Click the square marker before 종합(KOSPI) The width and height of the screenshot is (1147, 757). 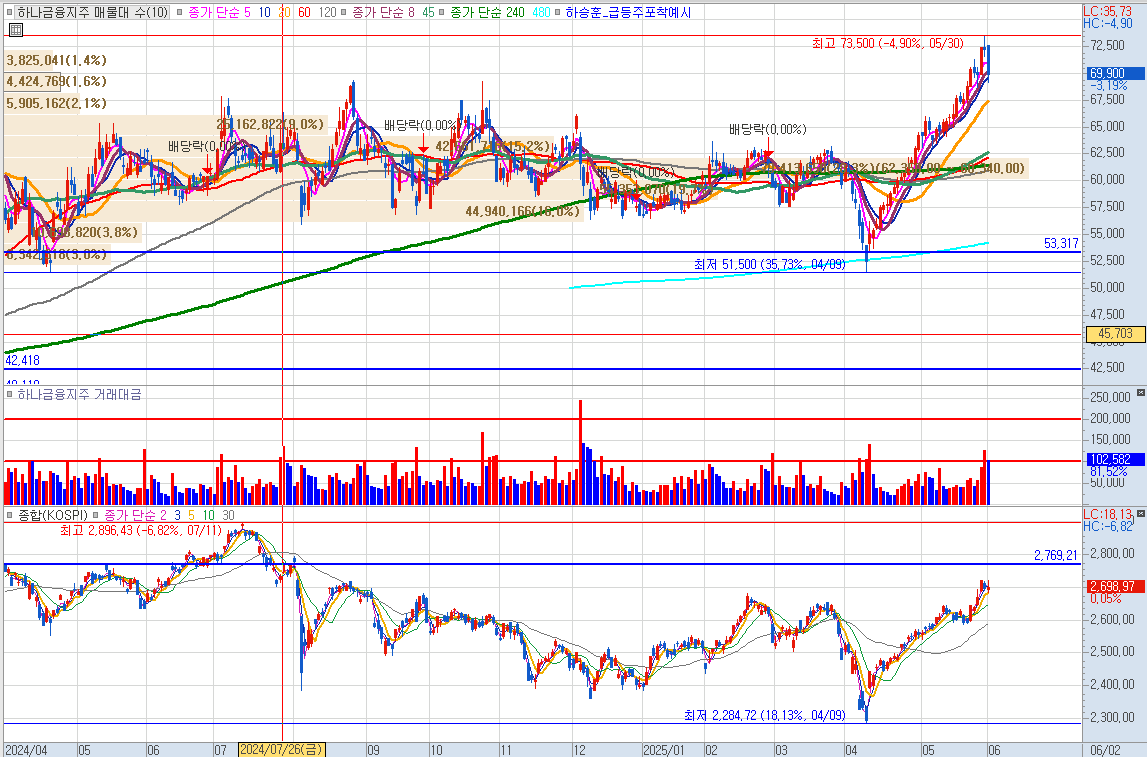coord(10,515)
